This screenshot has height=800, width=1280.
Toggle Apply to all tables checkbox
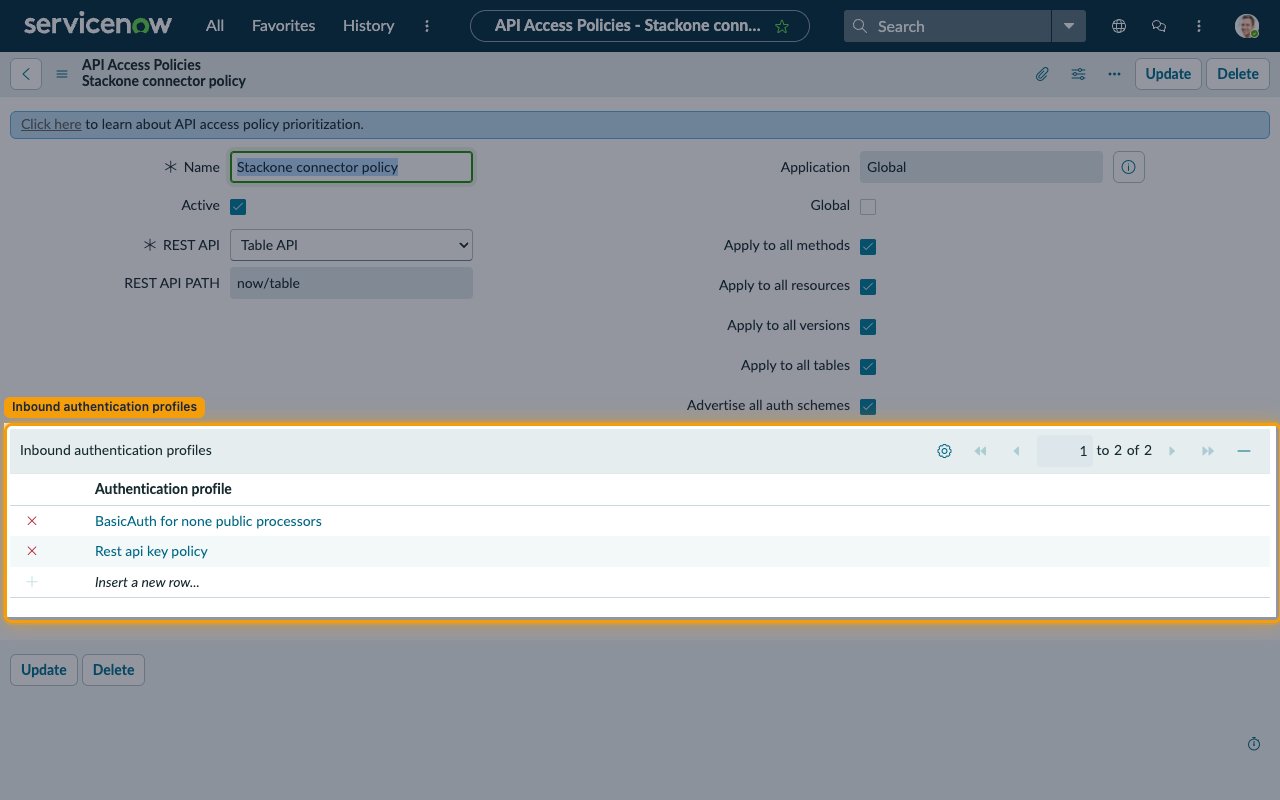868,367
